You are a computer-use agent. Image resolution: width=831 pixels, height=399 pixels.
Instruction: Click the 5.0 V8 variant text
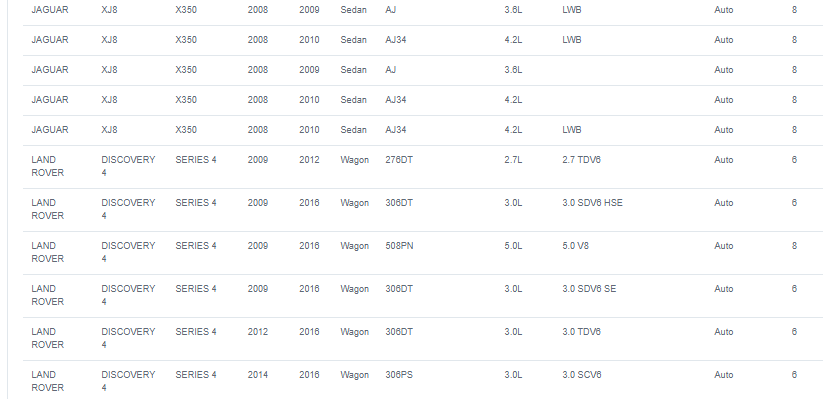tap(575, 245)
